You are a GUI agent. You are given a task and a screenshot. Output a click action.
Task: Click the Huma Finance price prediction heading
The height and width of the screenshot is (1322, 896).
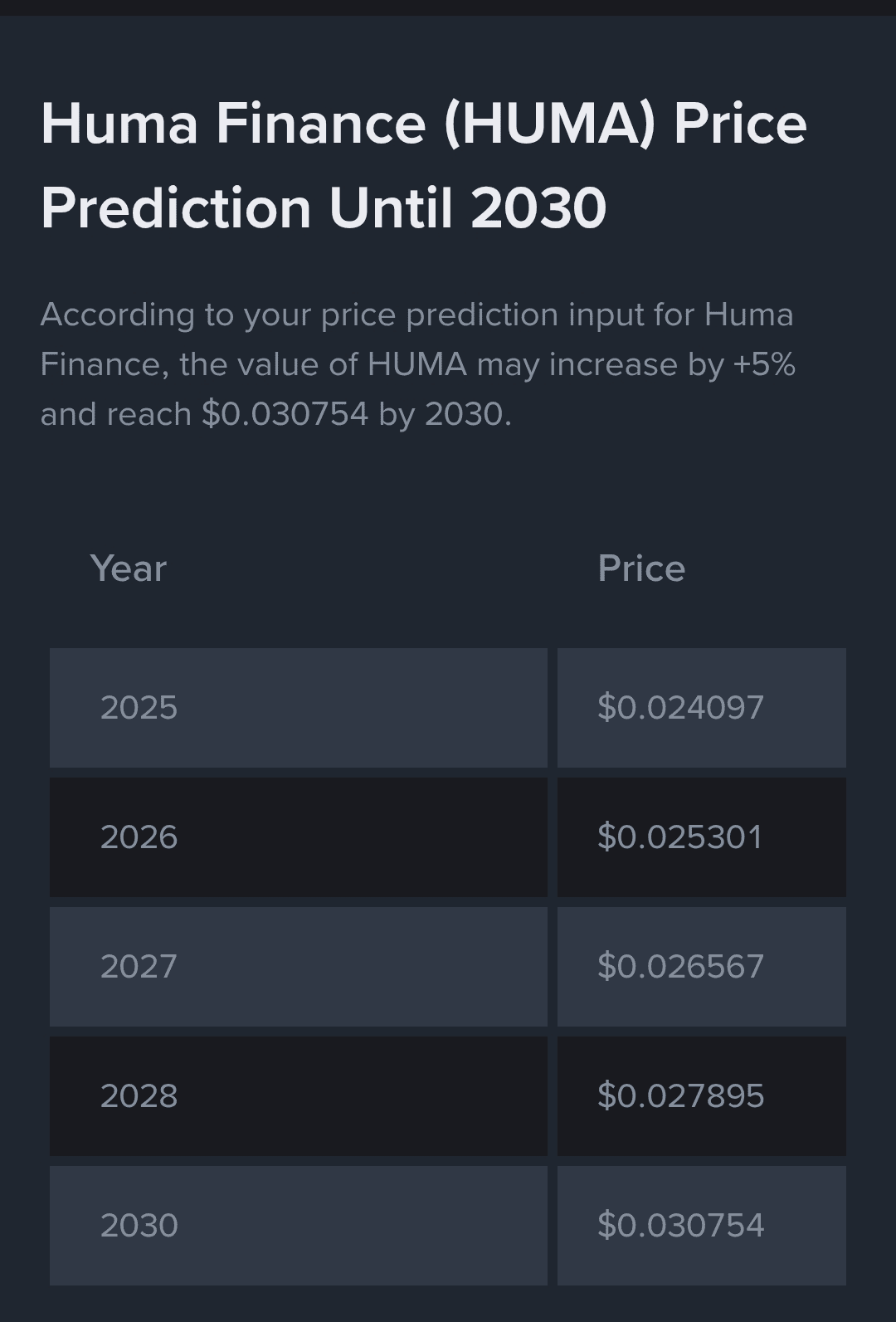tap(424, 165)
